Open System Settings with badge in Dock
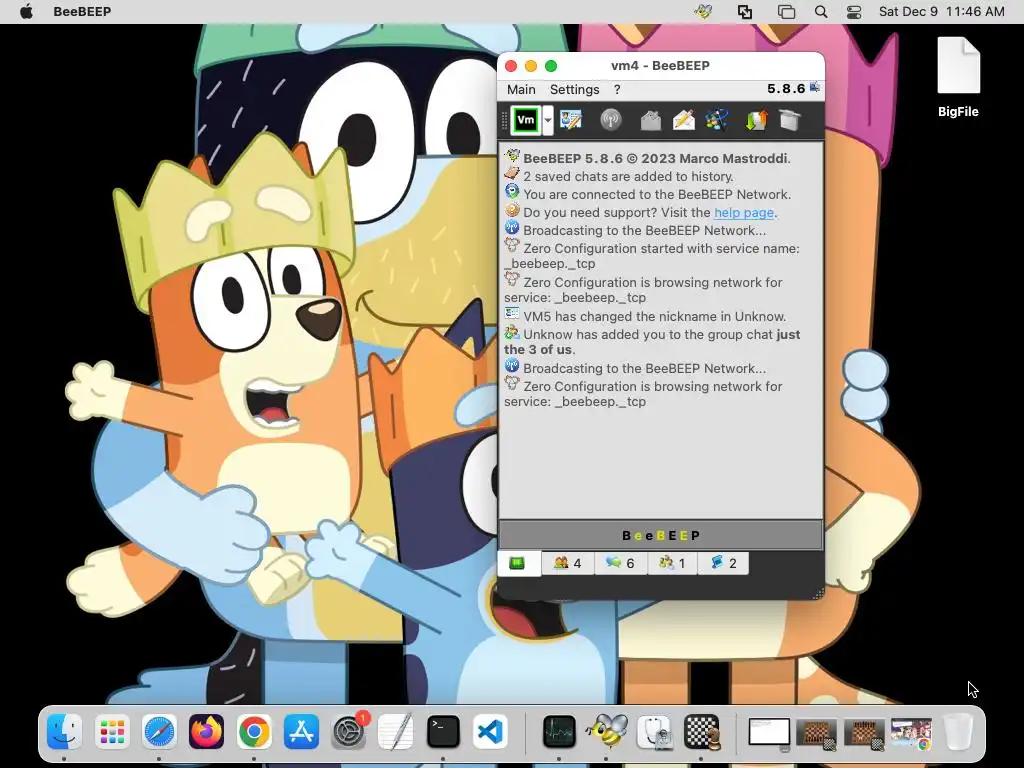The image size is (1024, 768). (x=349, y=731)
